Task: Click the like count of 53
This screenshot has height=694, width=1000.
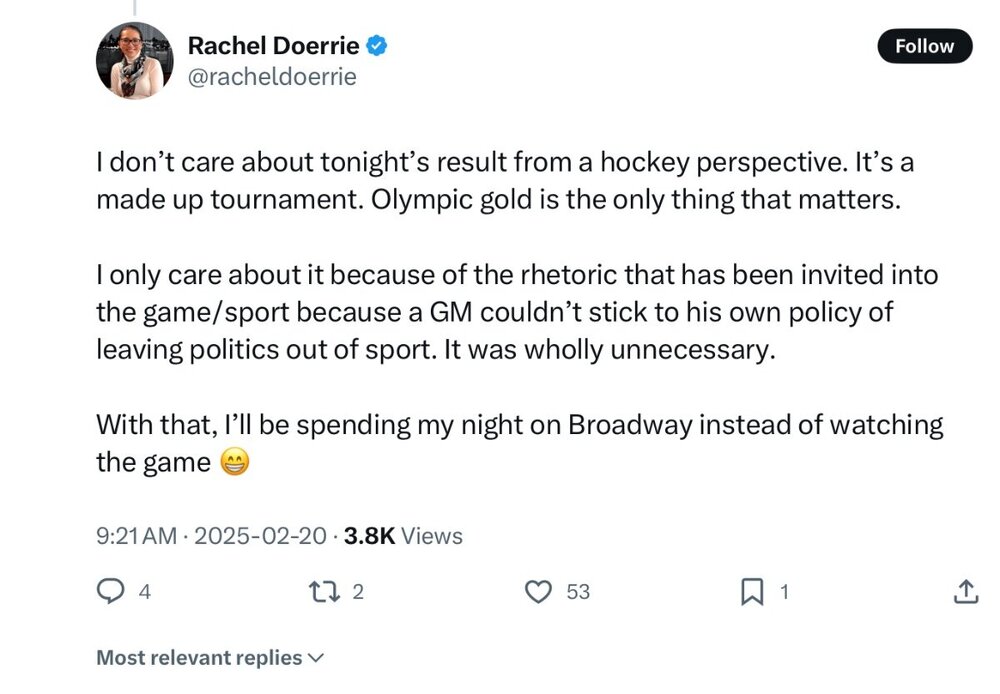Action: click(578, 592)
